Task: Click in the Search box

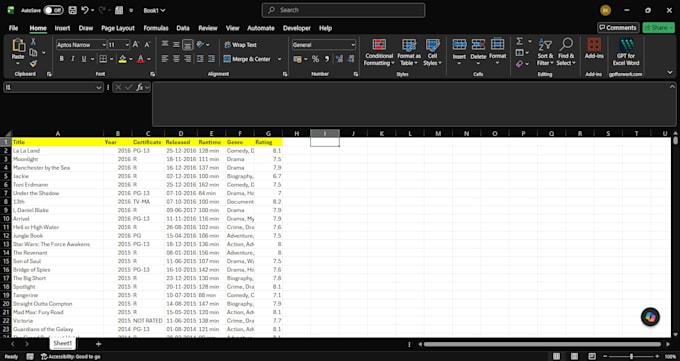Action: click(x=343, y=10)
